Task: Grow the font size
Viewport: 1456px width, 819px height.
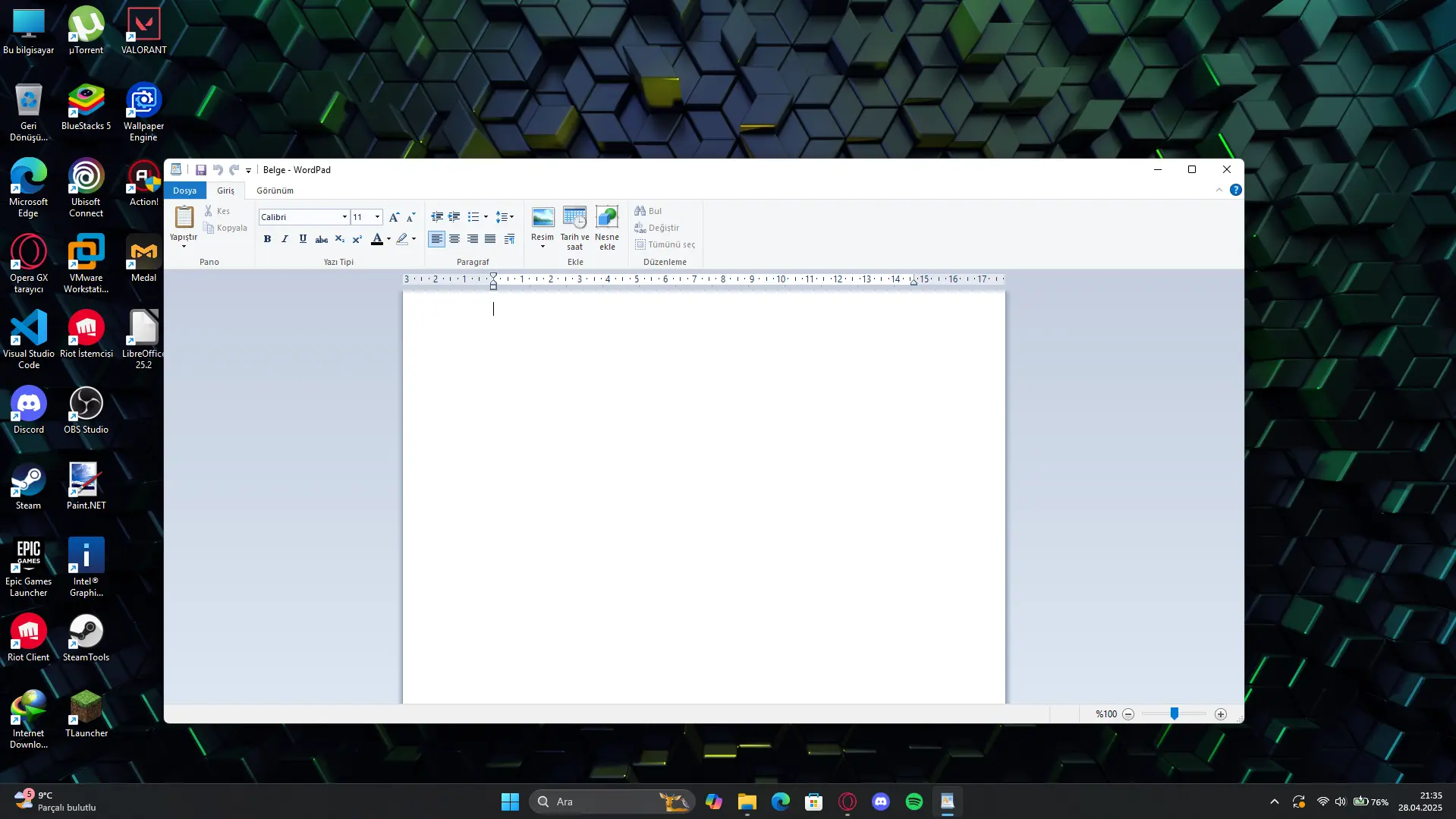Action: coord(394,217)
